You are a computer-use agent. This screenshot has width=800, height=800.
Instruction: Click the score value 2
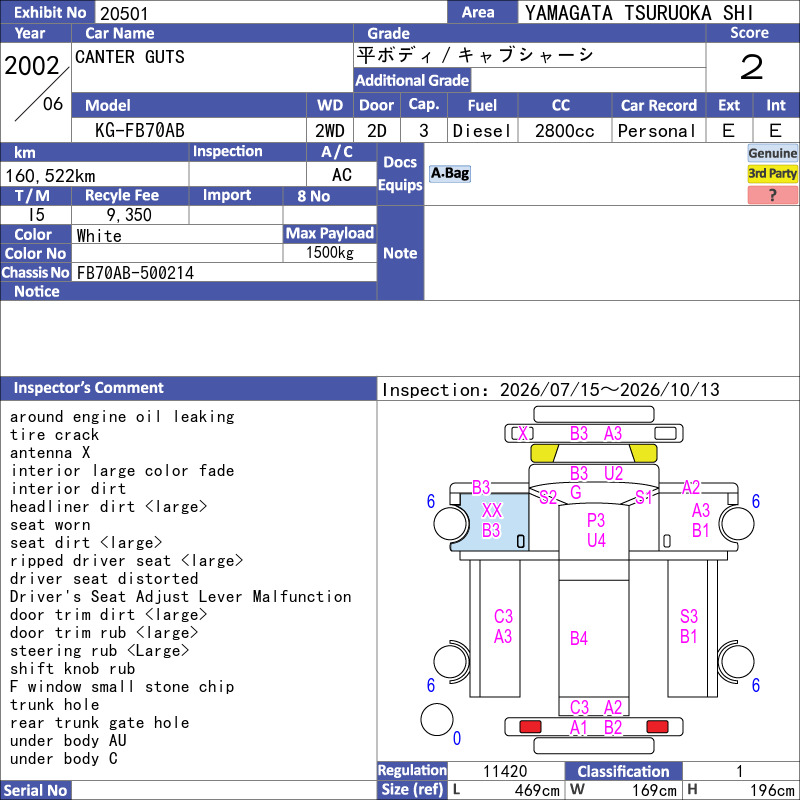point(752,67)
